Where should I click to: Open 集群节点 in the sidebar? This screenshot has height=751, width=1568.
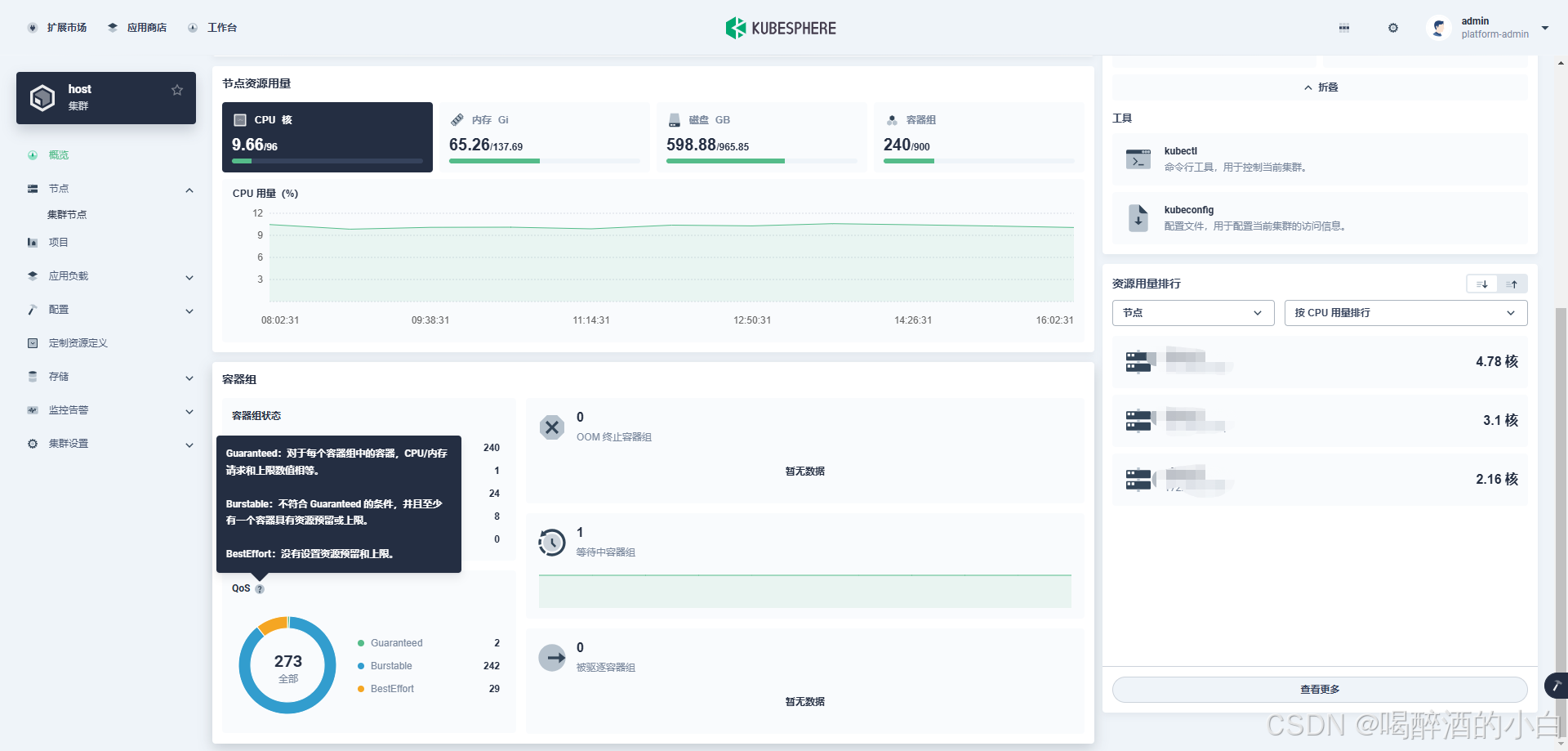coord(67,215)
